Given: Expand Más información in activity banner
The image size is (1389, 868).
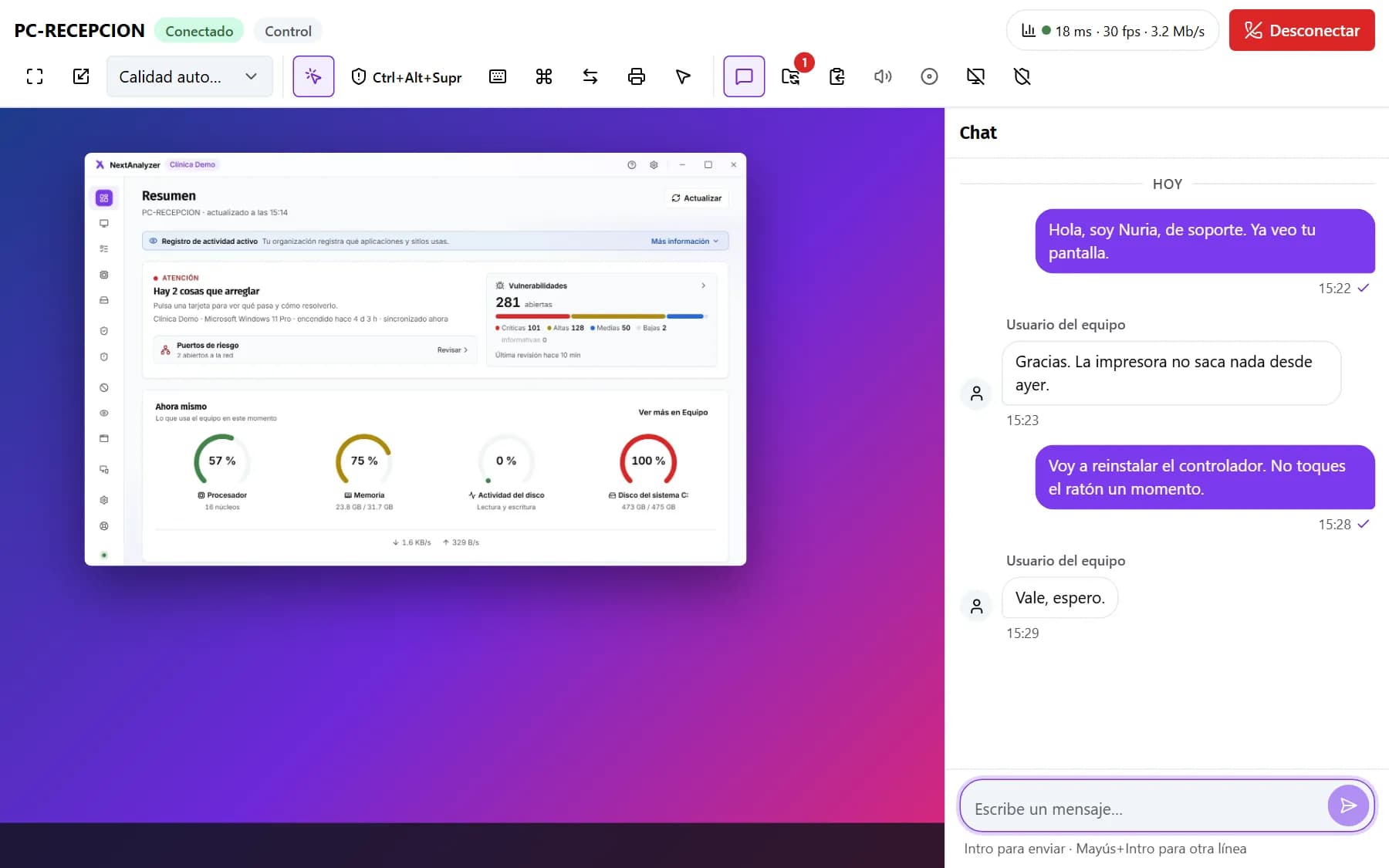Looking at the screenshot, I should 684,241.
